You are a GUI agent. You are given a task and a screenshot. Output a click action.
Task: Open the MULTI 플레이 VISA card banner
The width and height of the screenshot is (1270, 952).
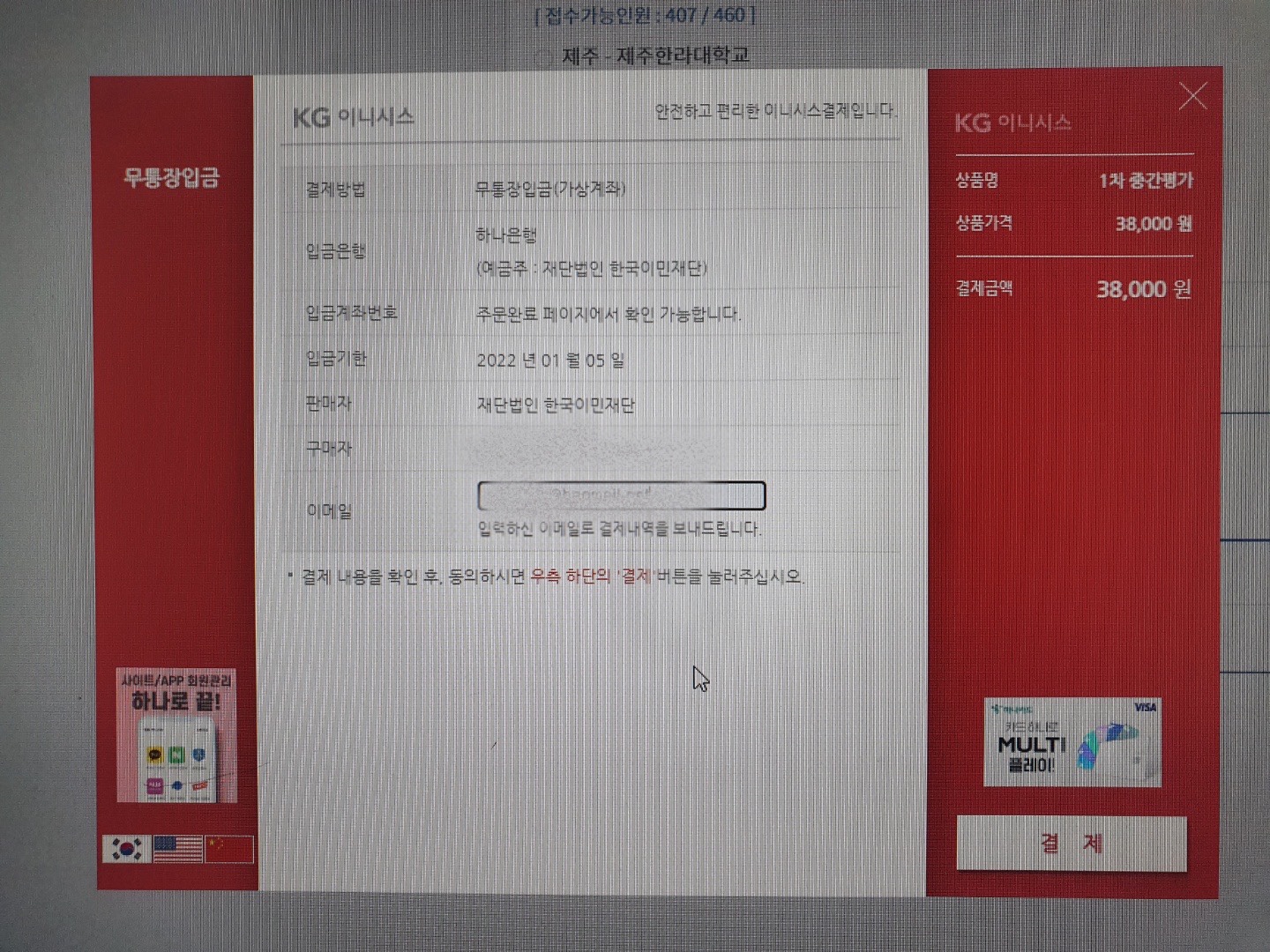1072,742
